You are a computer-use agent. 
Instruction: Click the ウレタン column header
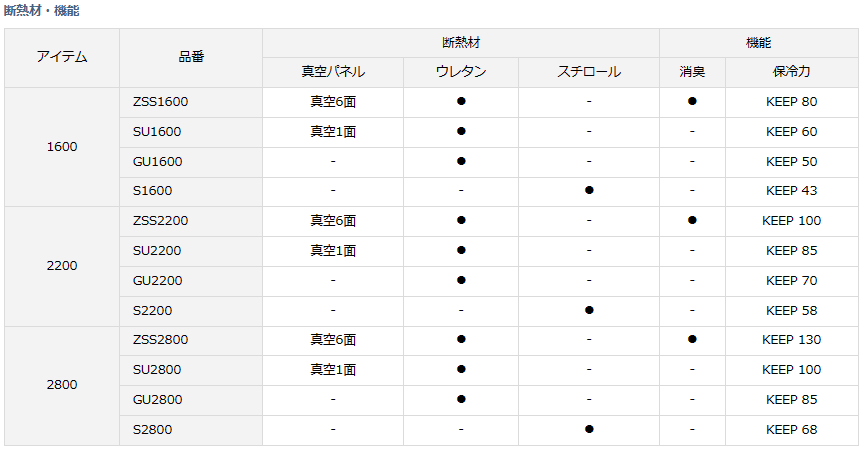pos(461,72)
